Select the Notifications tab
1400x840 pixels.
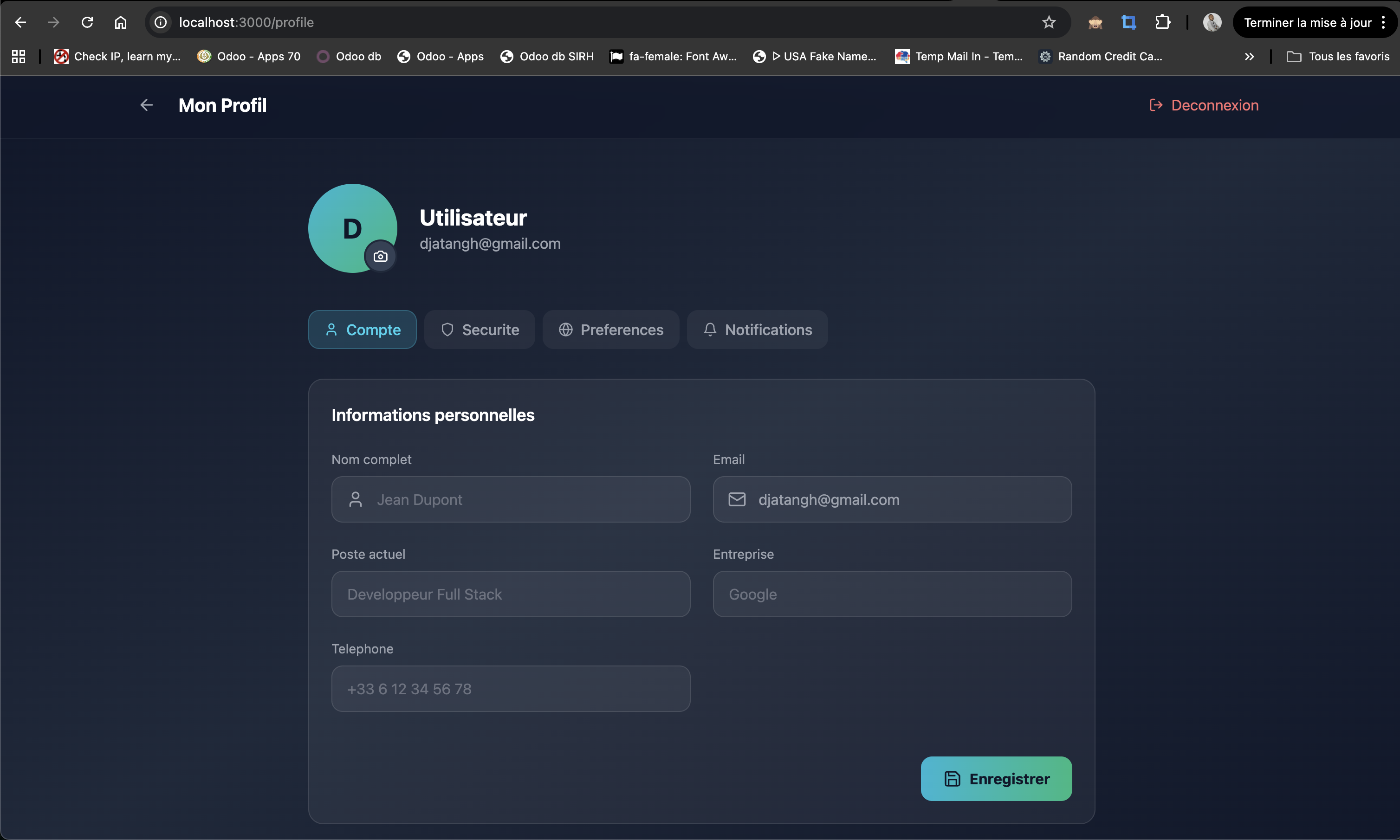pos(757,330)
